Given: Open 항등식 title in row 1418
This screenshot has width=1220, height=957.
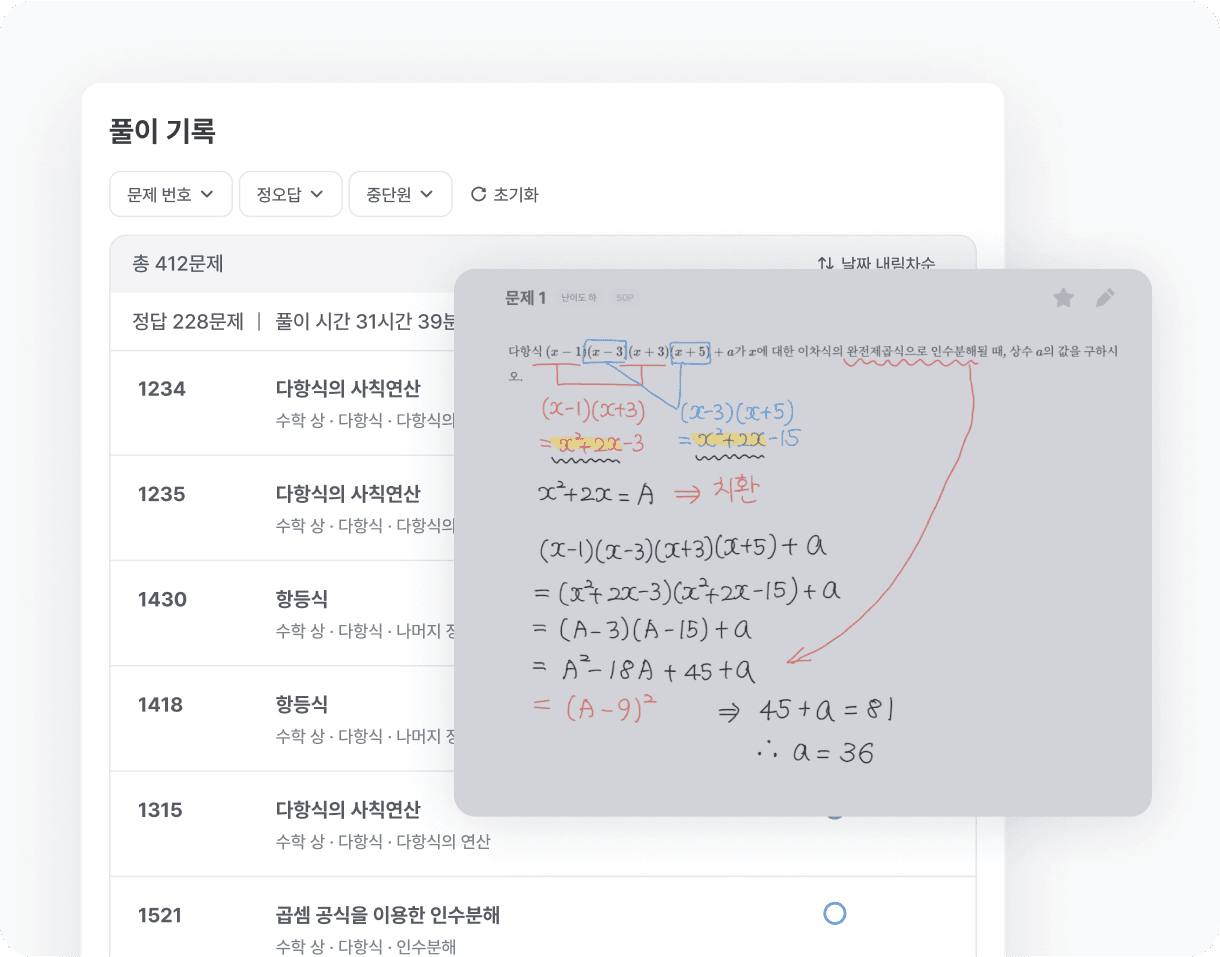Looking at the screenshot, I should click(301, 704).
